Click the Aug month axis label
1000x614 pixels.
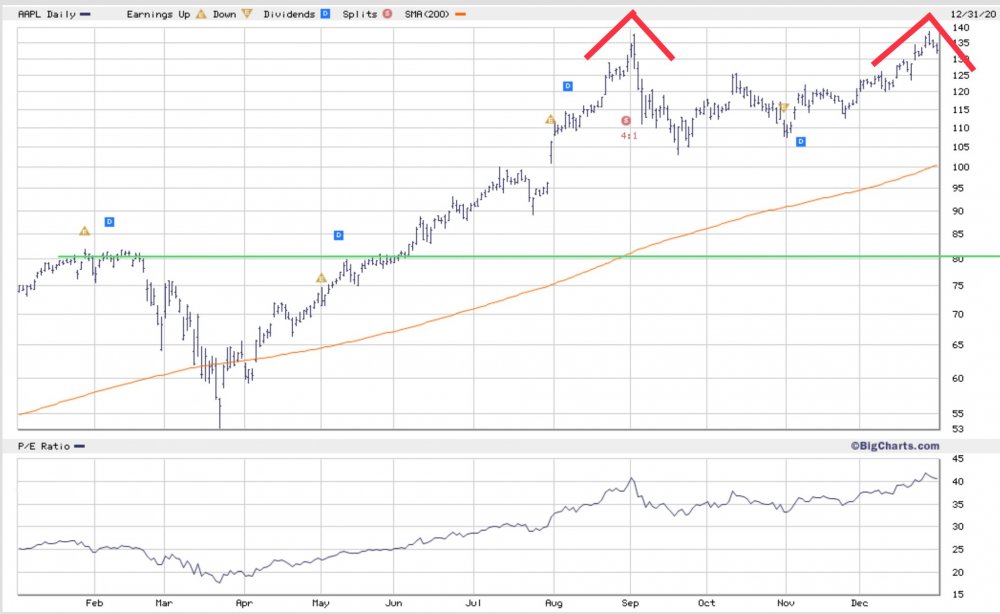pos(554,603)
